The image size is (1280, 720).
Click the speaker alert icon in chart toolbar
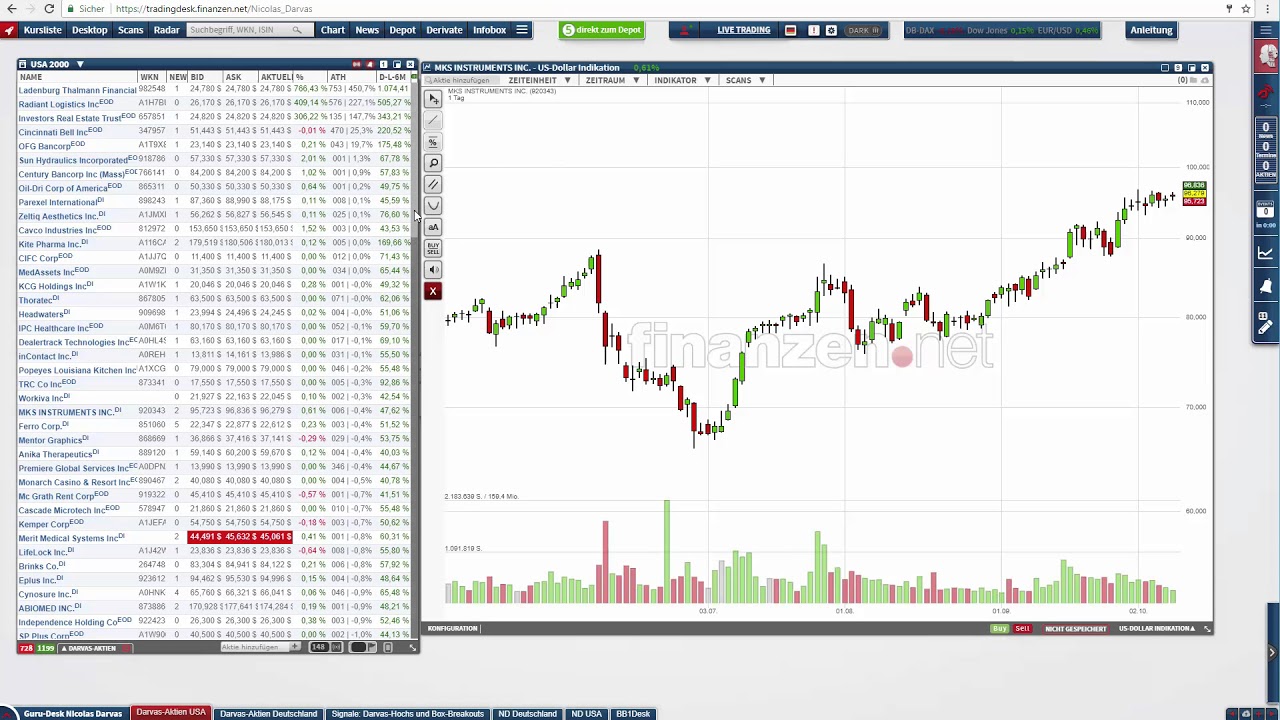(433, 270)
